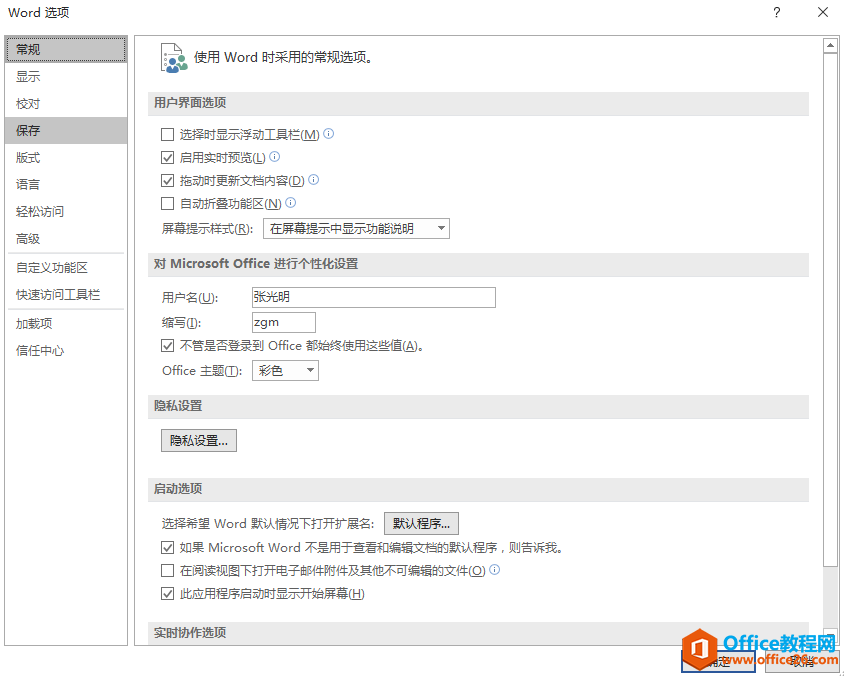Switch to 保存 options category

tap(66, 130)
